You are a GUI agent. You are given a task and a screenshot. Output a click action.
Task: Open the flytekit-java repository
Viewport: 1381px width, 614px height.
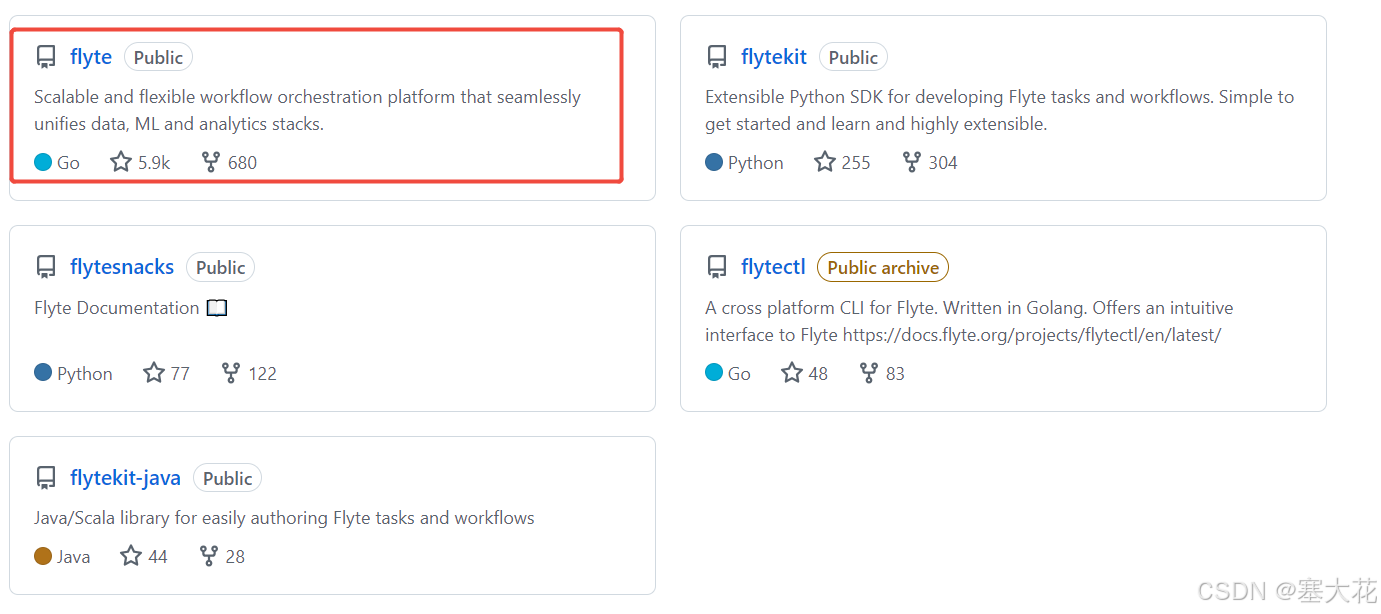click(125, 477)
